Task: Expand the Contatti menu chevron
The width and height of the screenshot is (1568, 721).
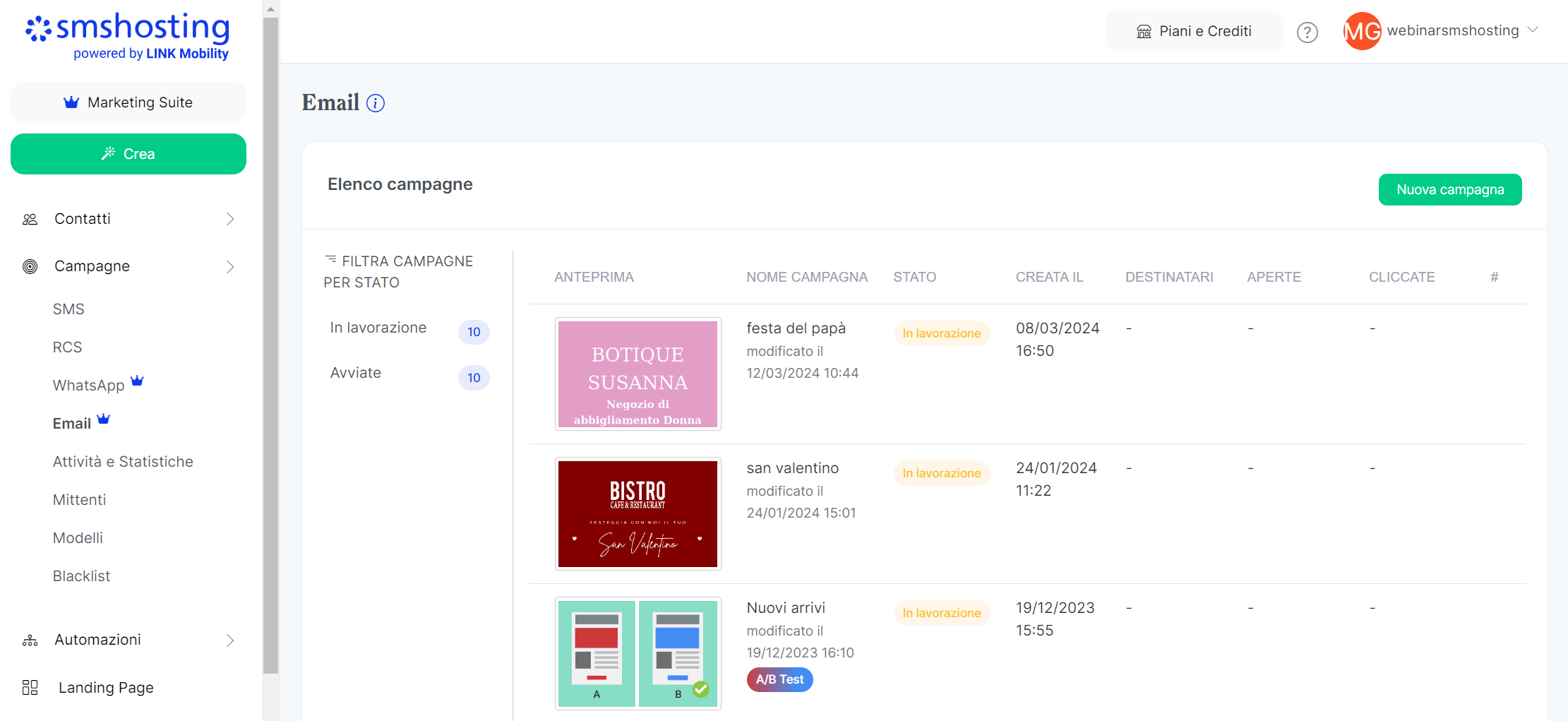Action: coord(230,220)
